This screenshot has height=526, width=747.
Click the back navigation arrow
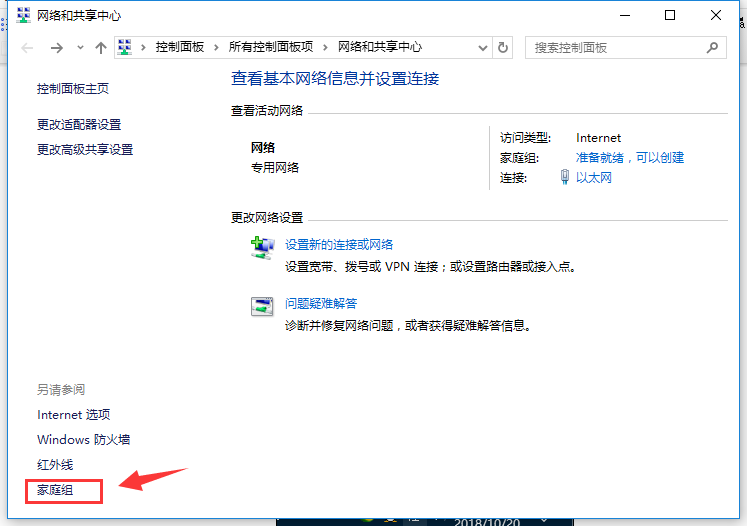[x=28, y=48]
